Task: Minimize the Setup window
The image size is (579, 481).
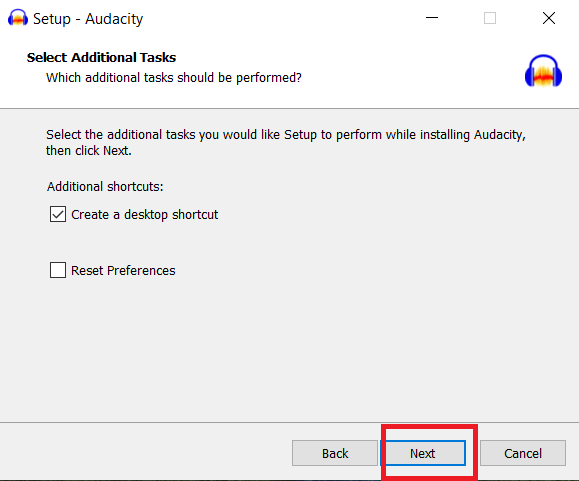Action: [432, 18]
